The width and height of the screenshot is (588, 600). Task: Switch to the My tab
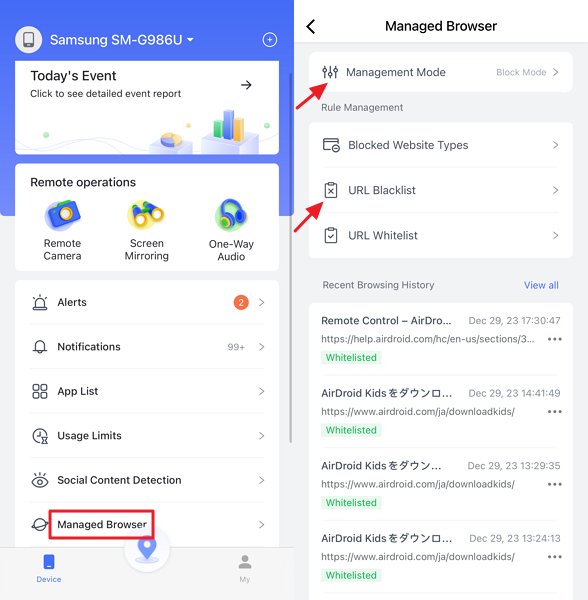(244, 569)
